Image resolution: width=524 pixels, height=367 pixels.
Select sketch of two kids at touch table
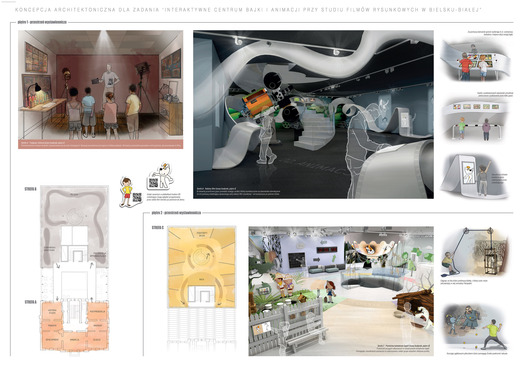coord(475,60)
